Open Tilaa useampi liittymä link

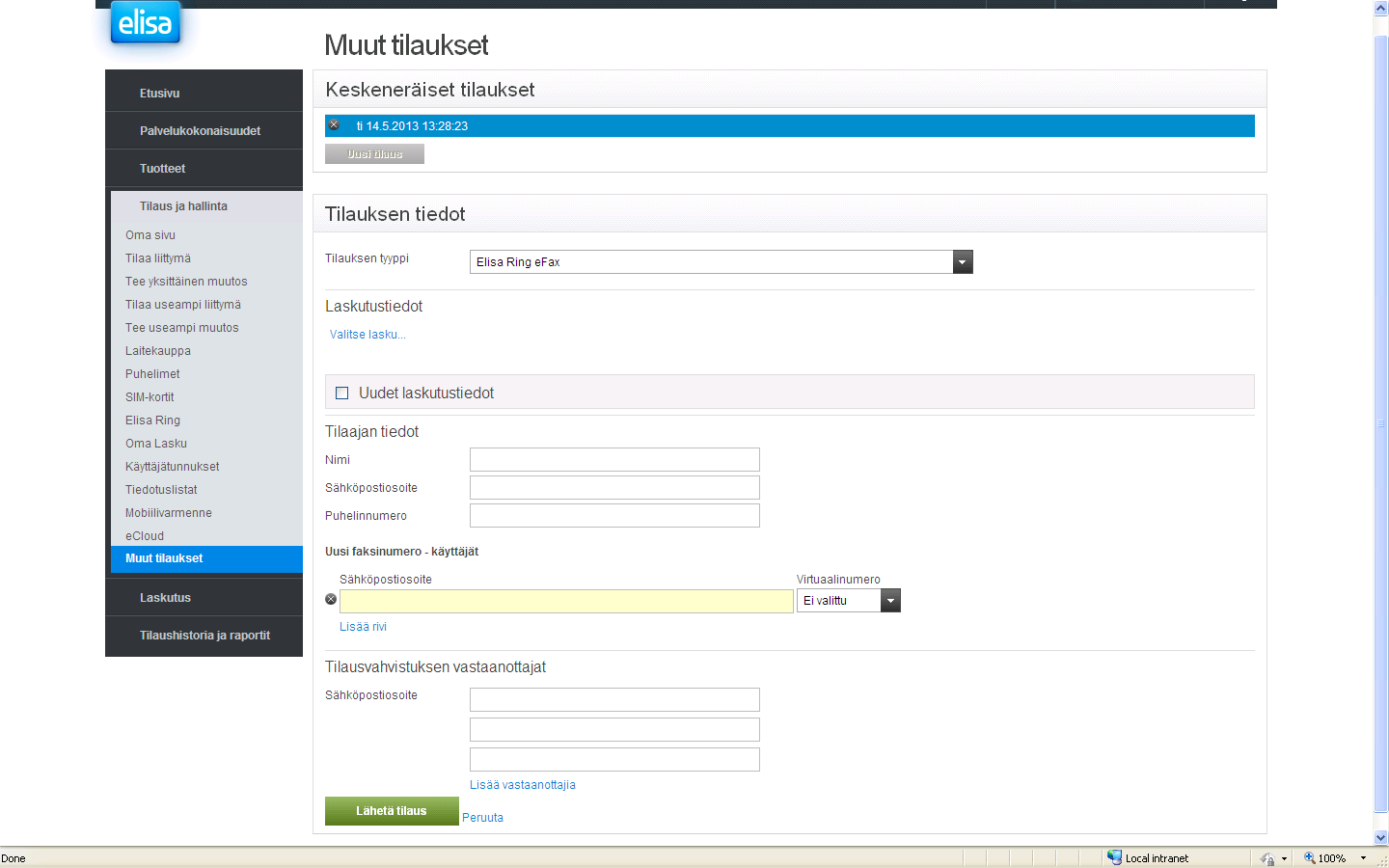pos(183,305)
